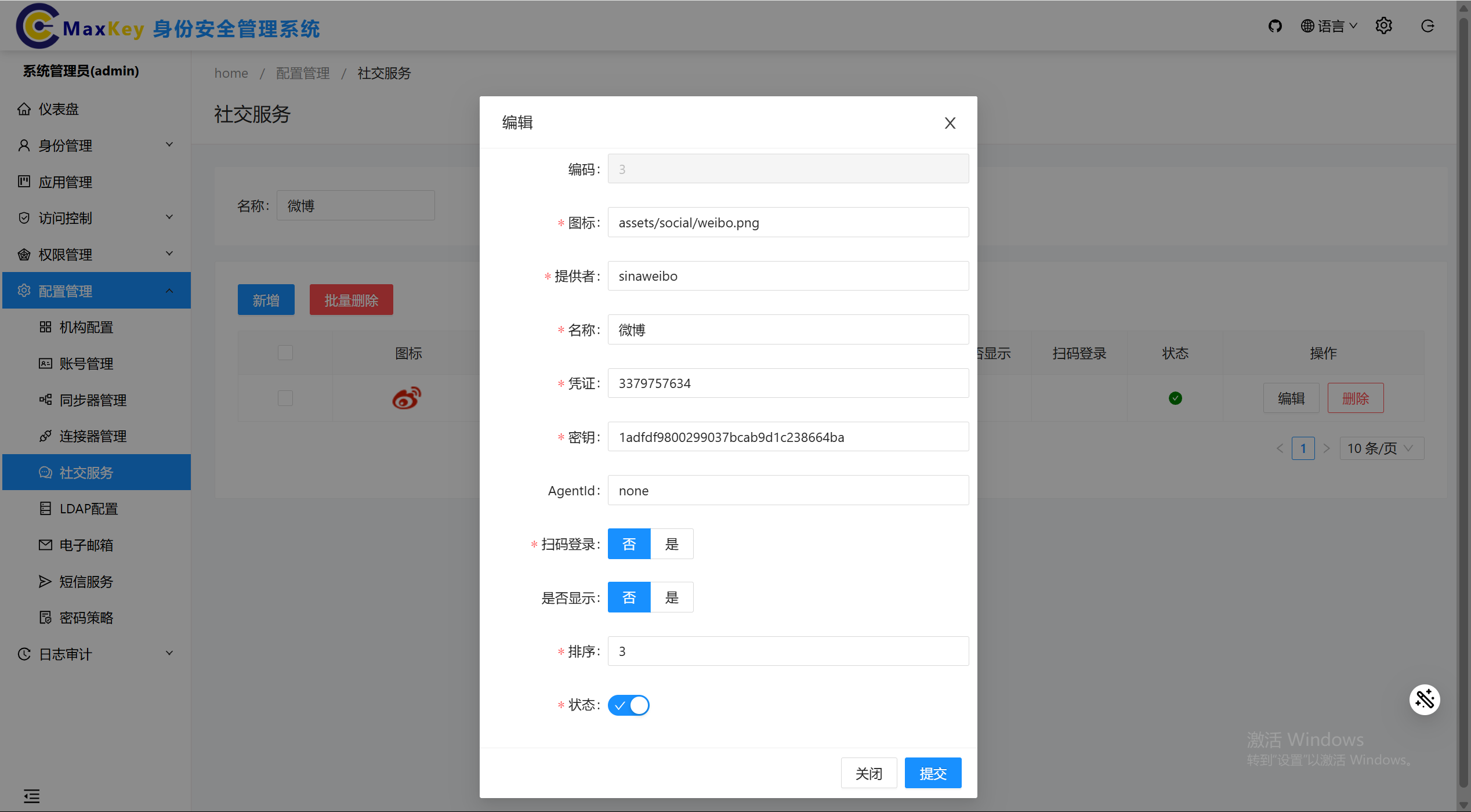Tick the table header select-all checkbox
Viewport: 1471px width, 812px height.
tap(285, 353)
